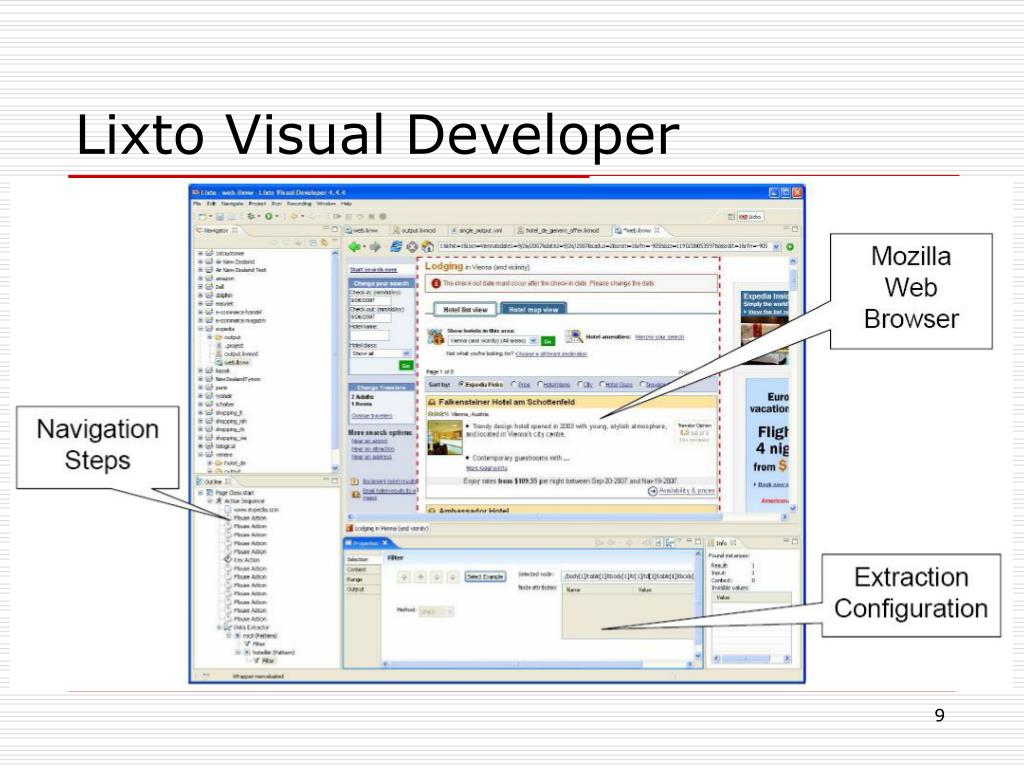Open the File menu

pyautogui.click(x=197, y=204)
